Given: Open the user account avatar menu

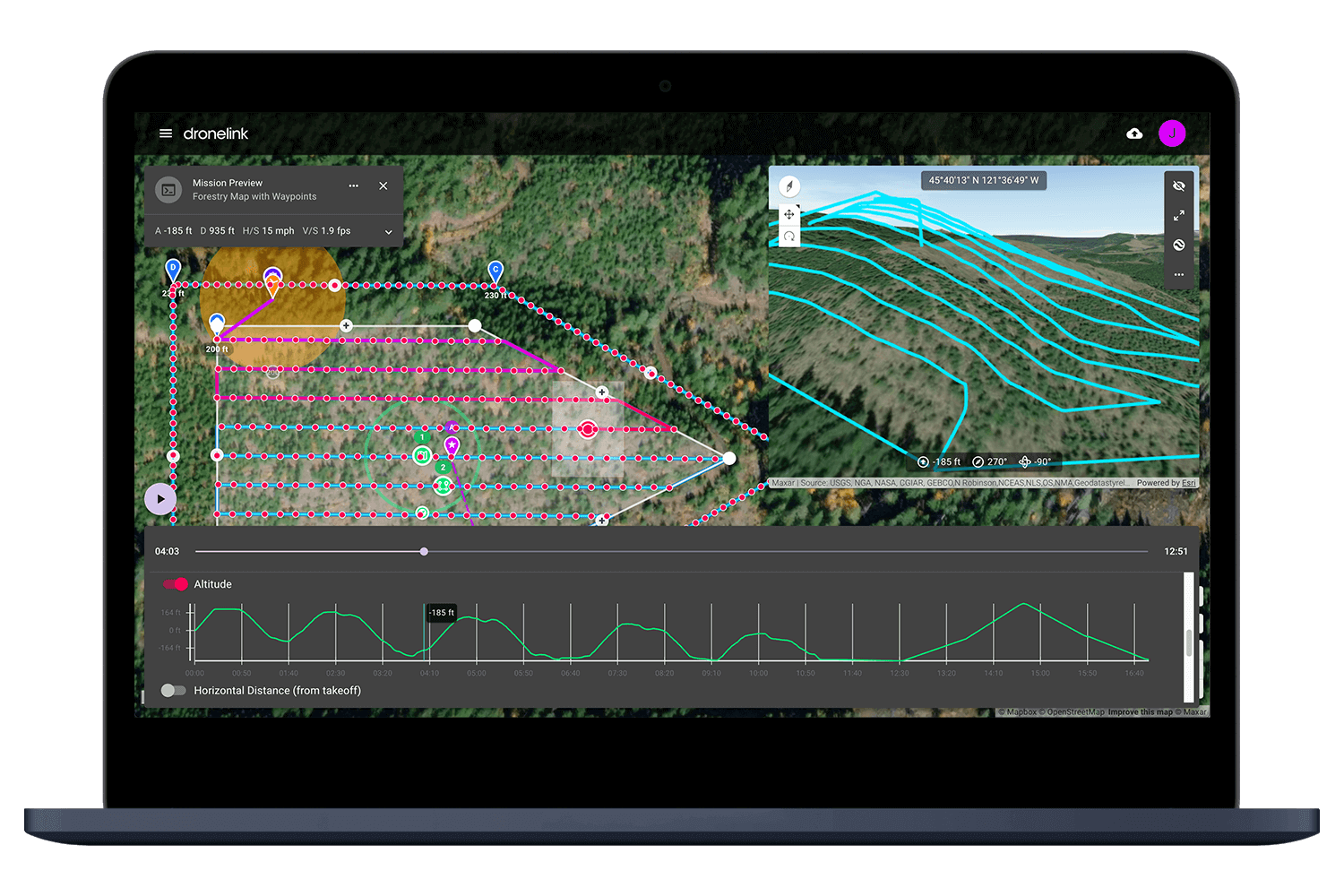Looking at the screenshot, I should coord(1173,133).
